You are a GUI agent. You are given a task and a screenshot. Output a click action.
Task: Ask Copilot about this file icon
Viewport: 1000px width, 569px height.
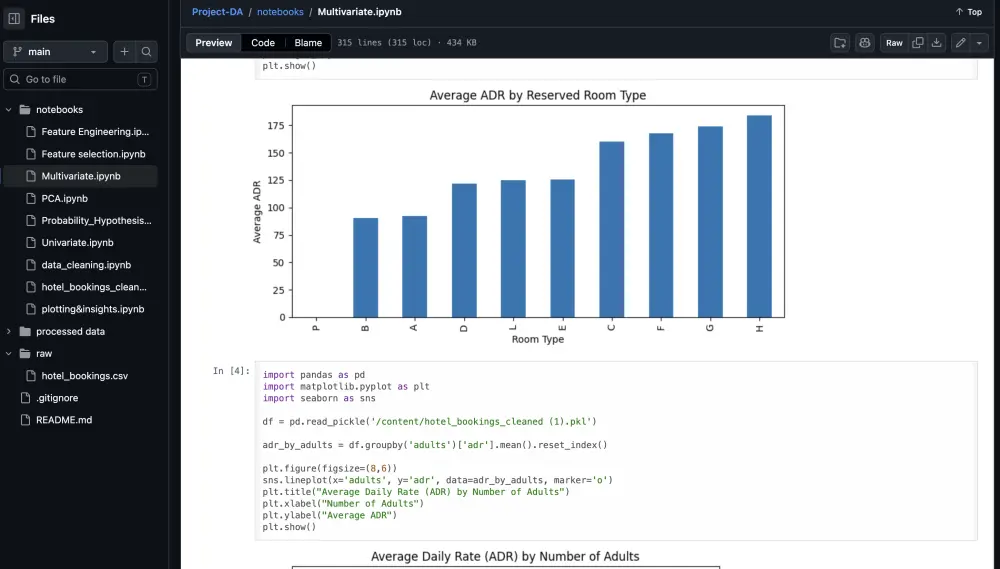point(865,43)
